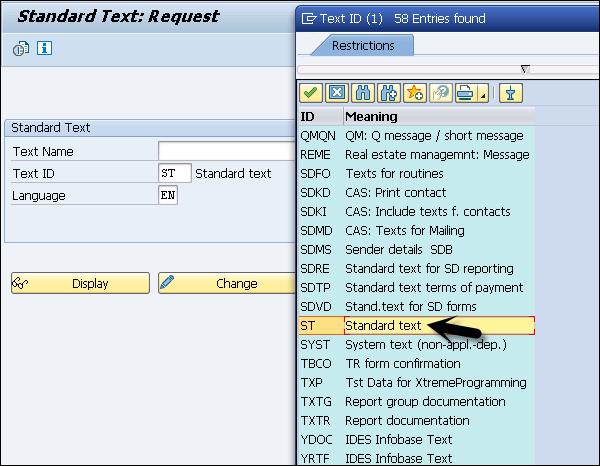
Task: Click into the Text Name input field
Action: coord(227,151)
